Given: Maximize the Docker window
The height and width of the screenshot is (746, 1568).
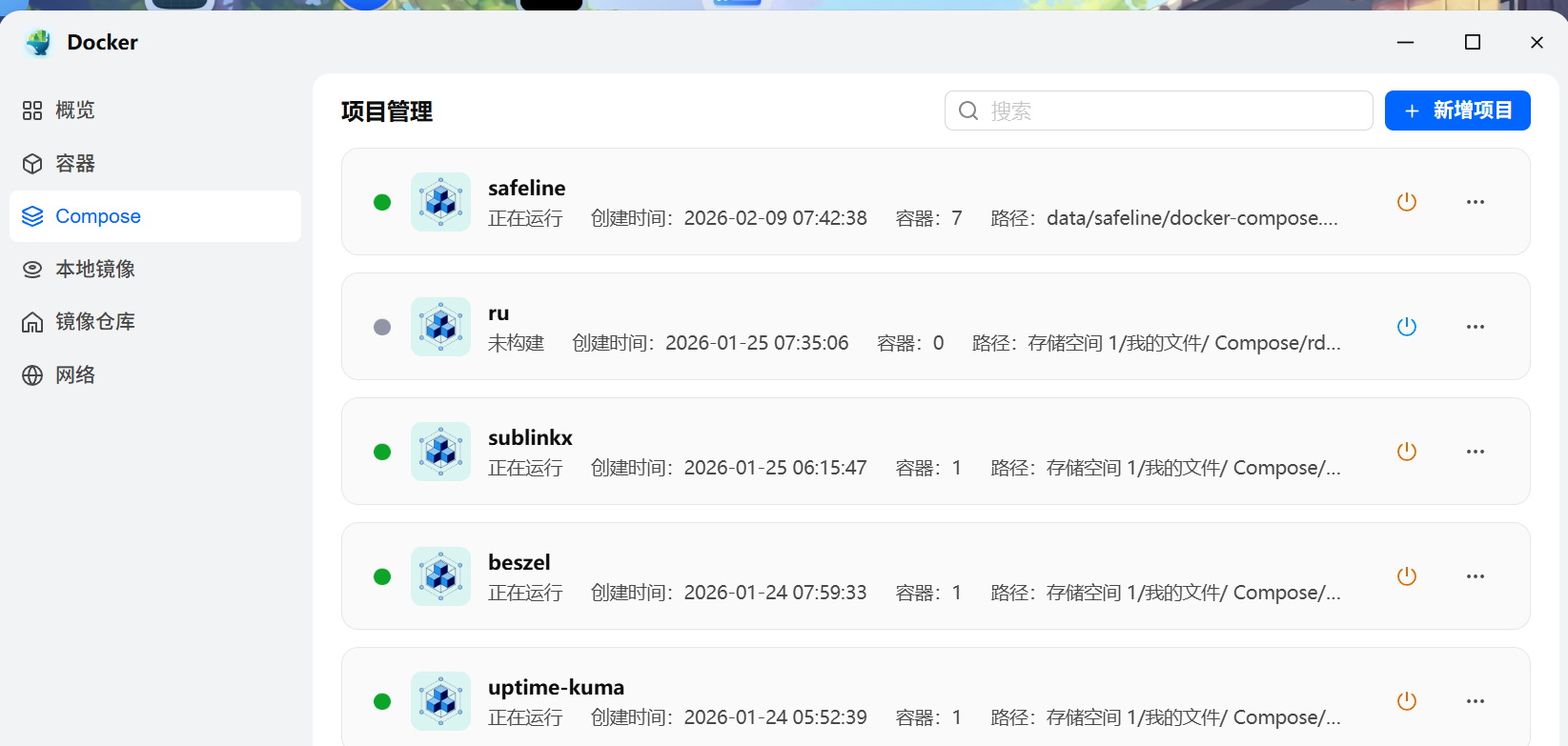Looking at the screenshot, I should pos(1473,42).
